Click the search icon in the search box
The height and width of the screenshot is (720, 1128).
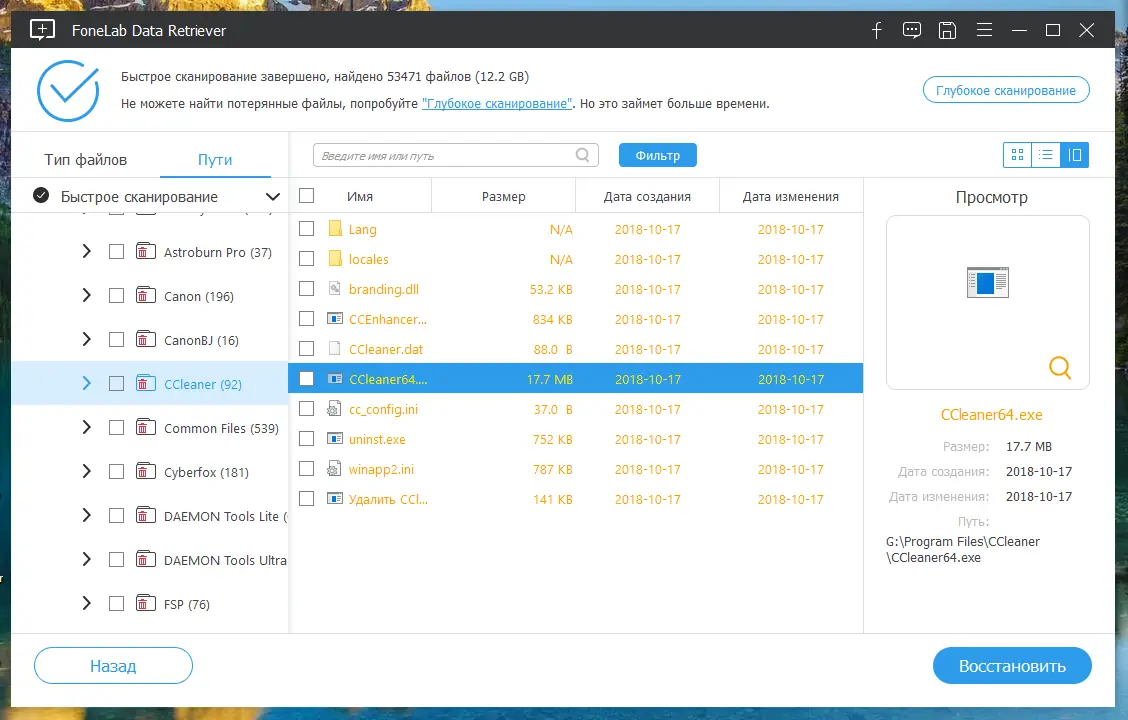pos(583,155)
